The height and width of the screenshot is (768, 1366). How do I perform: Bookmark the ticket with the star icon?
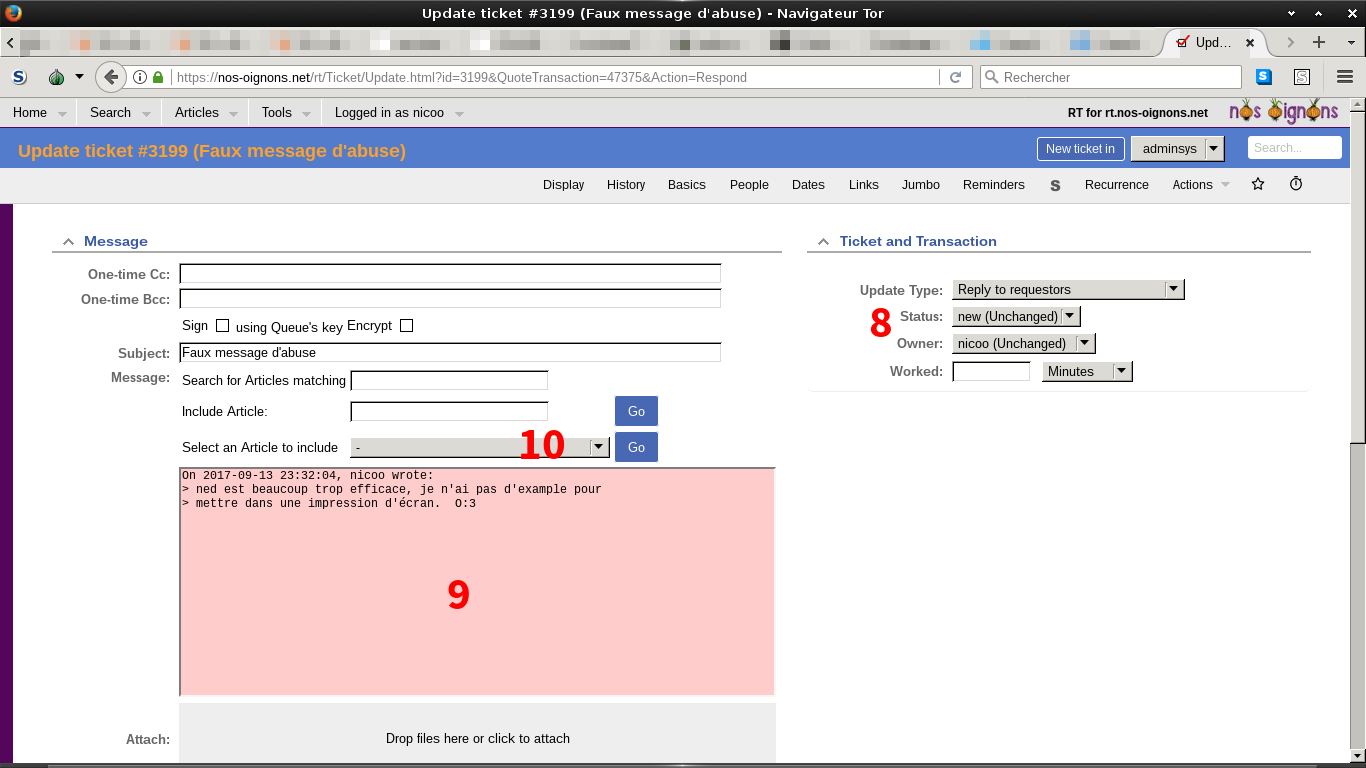(x=1258, y=184)
